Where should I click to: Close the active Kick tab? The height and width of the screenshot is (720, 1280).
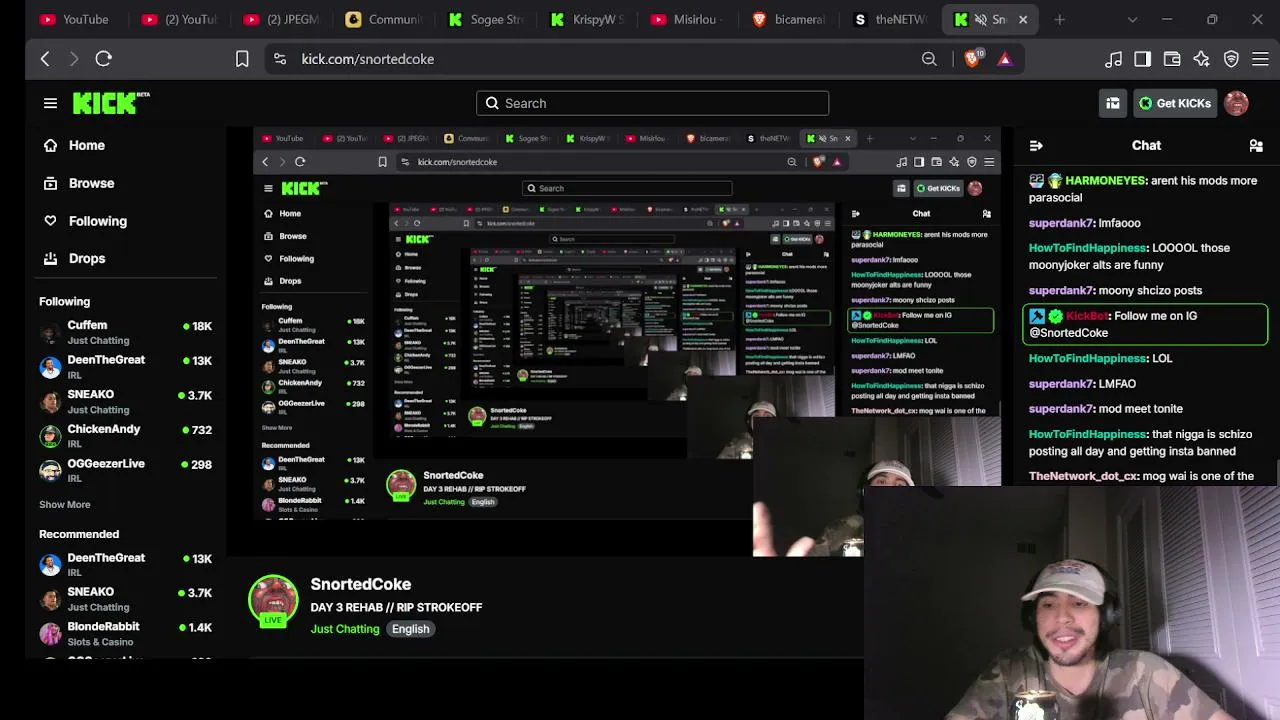[1023, 19]
